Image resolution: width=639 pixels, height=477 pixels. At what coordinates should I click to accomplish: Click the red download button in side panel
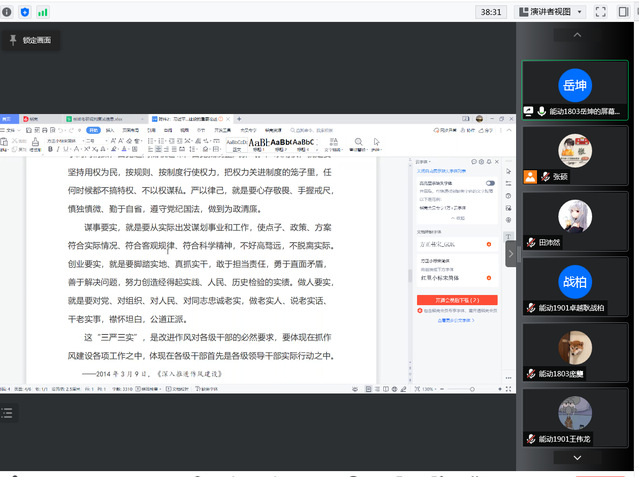coord(456,299)
